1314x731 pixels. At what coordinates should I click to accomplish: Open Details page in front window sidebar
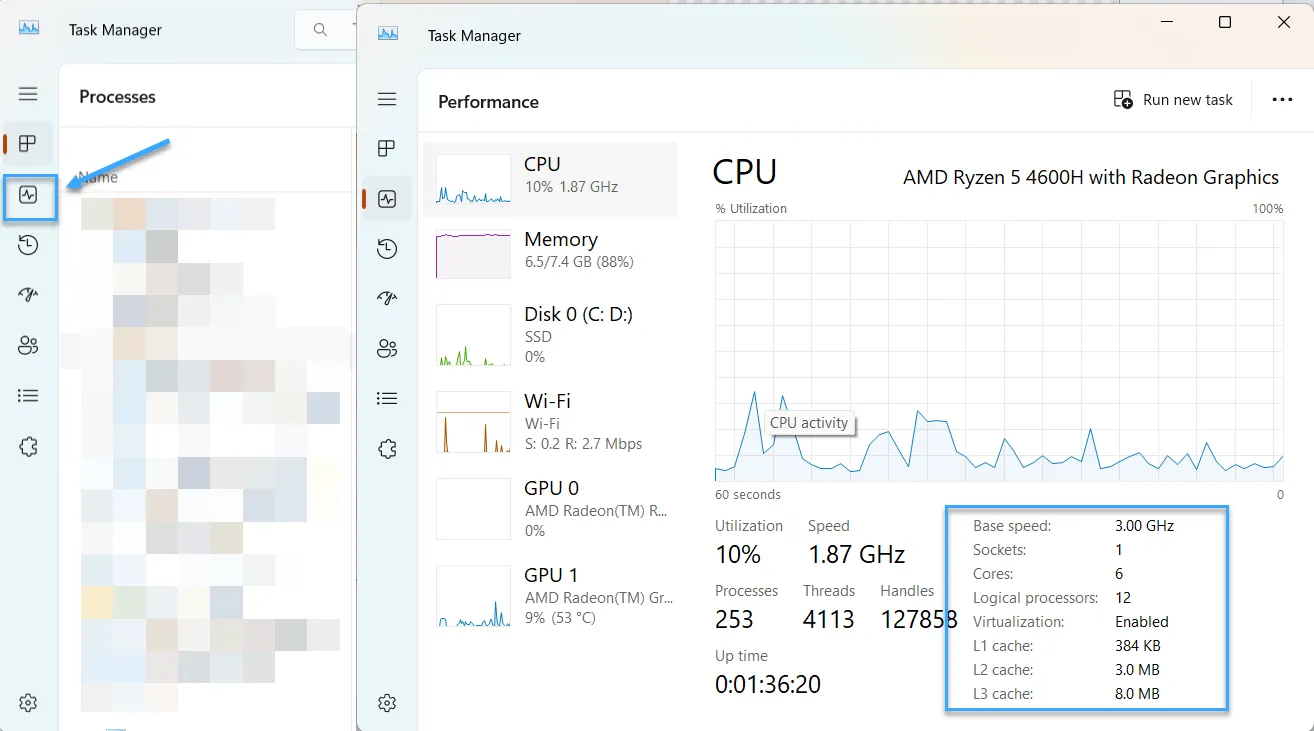click(387, 398)
